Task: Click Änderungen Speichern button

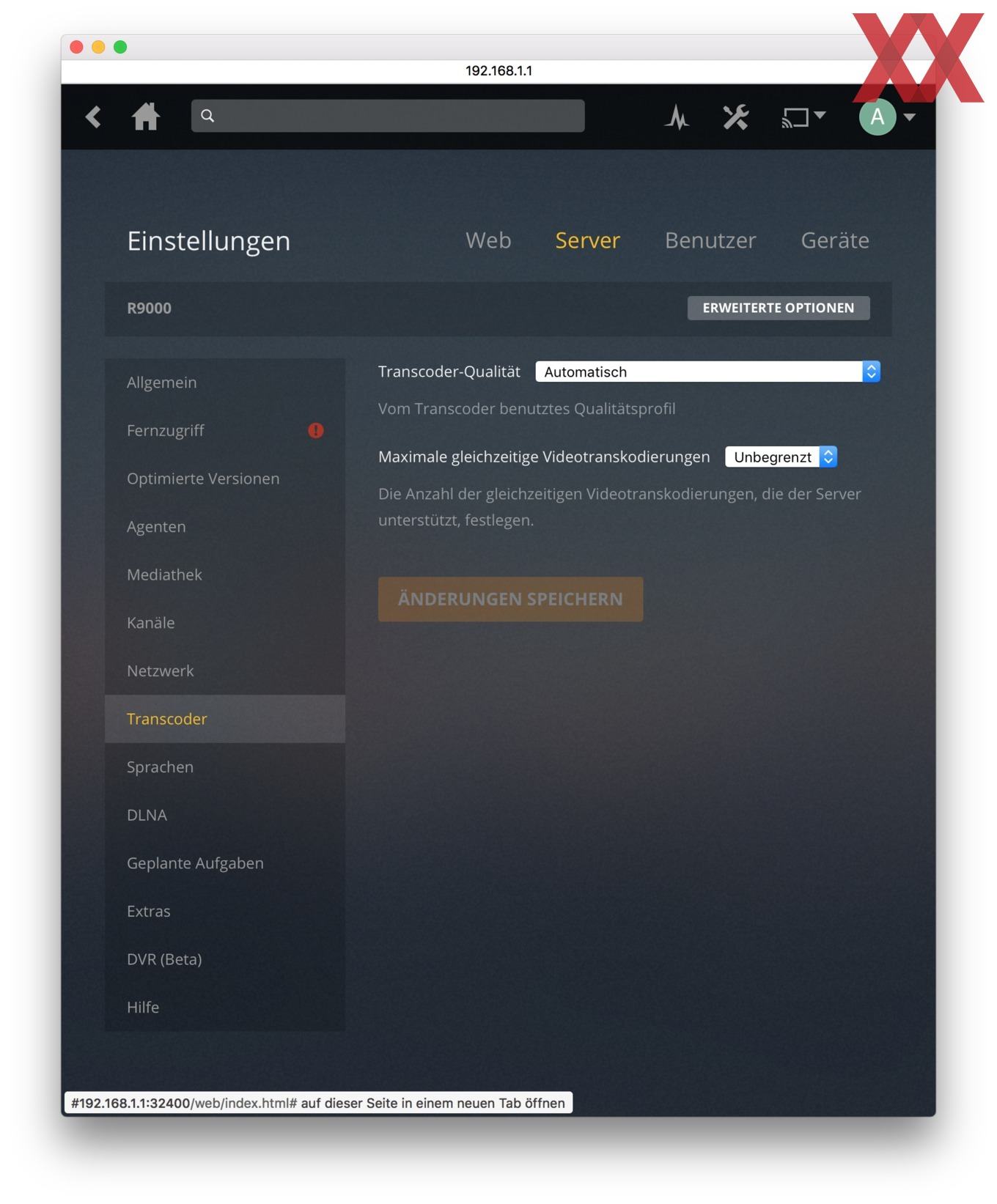Action: (x=510, y=599)
